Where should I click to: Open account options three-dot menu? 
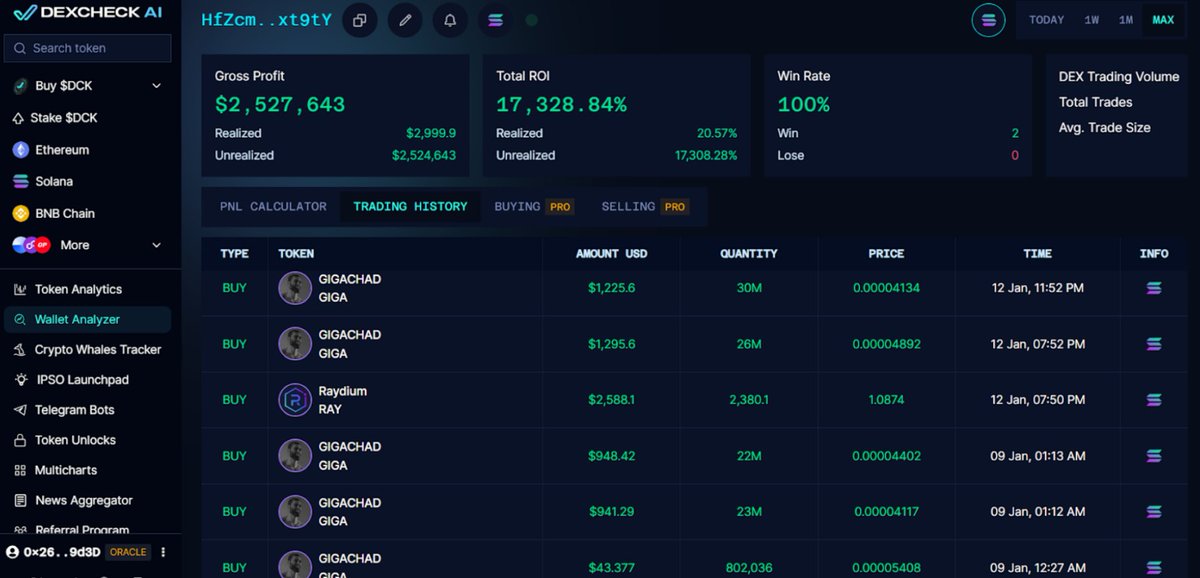(x=163, y=552)
